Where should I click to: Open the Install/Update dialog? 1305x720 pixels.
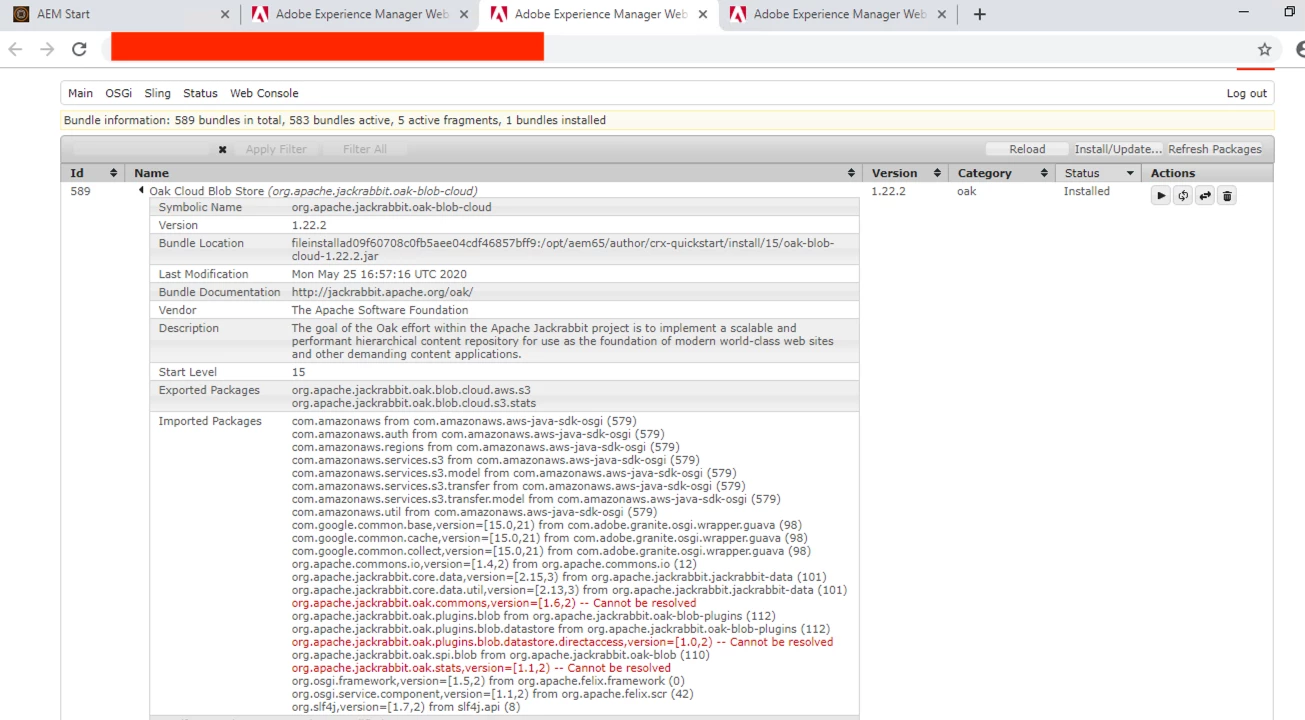point(1117,149)
